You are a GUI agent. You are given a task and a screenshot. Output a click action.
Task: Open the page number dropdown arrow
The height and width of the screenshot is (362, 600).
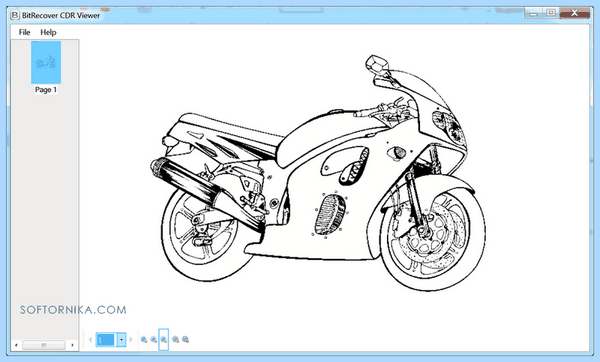[x=121, y=339]
